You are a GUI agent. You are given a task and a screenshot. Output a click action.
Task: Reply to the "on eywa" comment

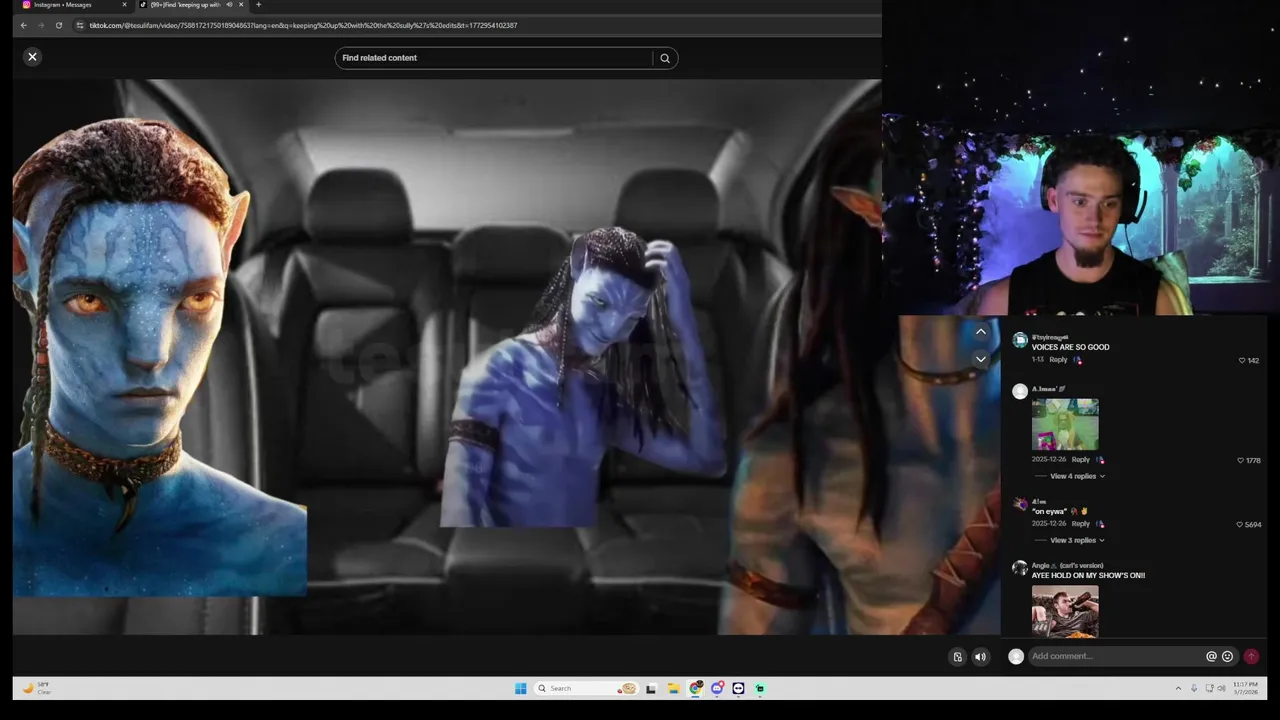(x=1081, y=524)
